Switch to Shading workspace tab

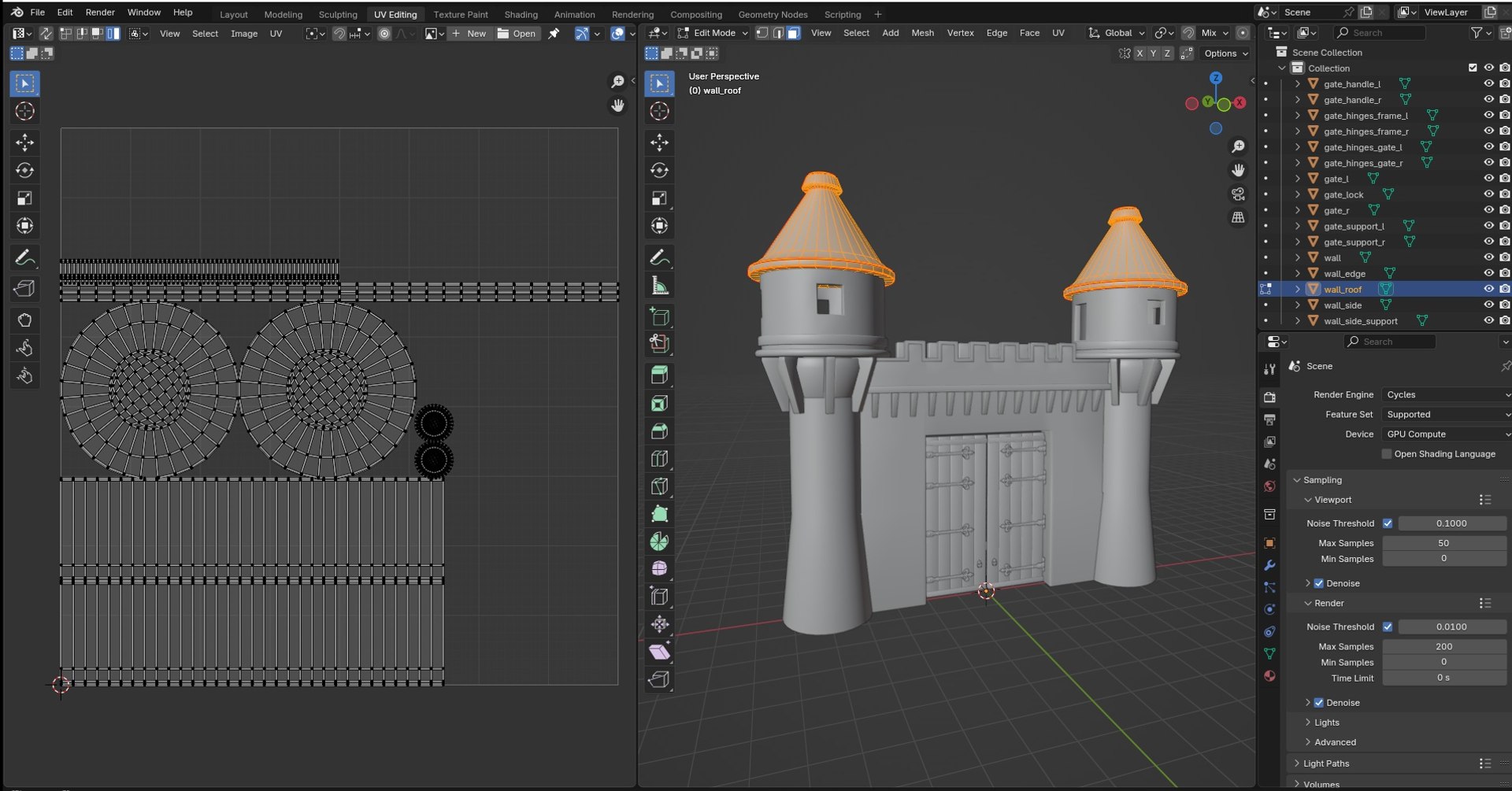tap(521, 14)
